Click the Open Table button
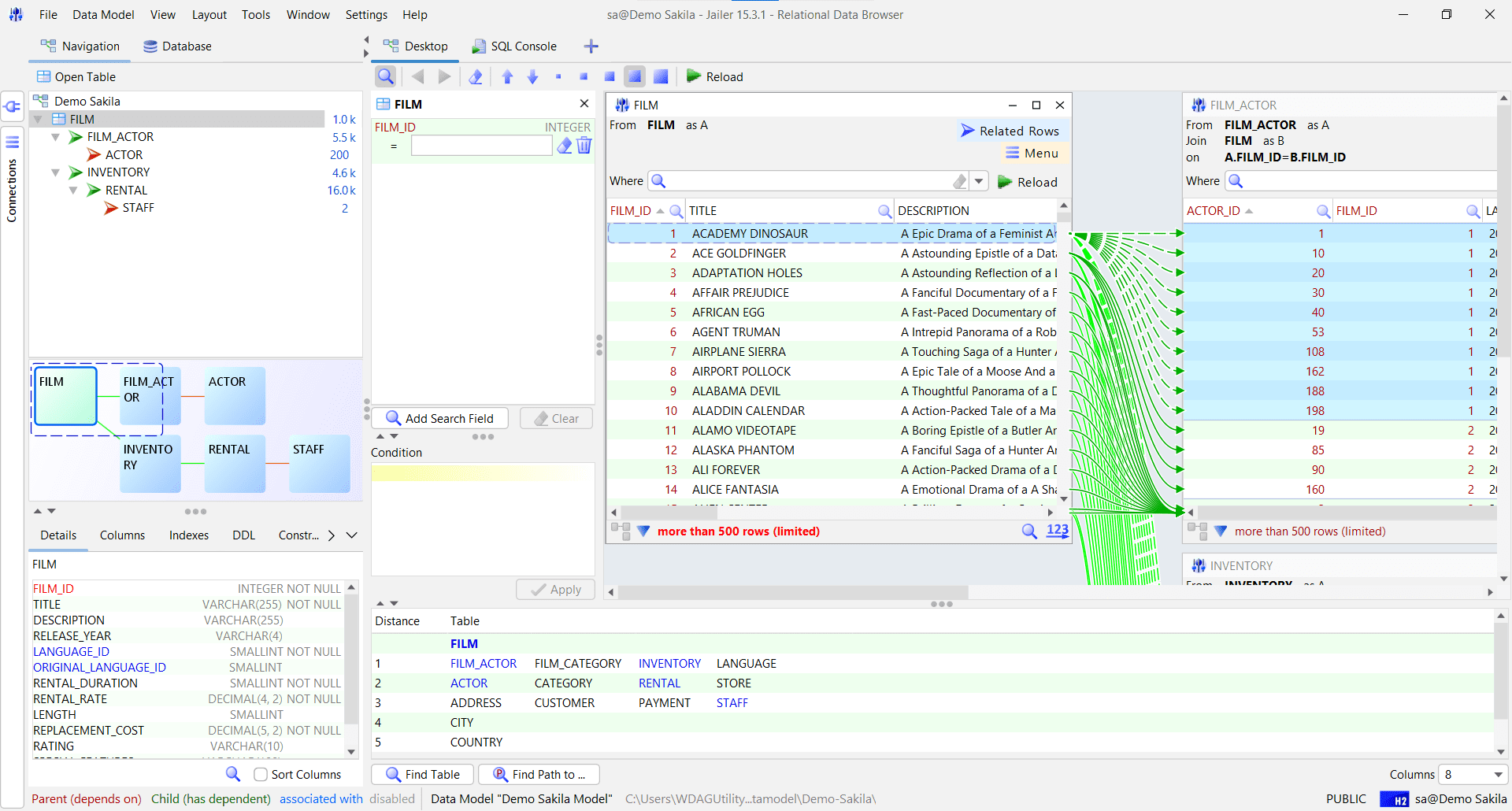The width and height of the screenshot is (1512, 811). (76, 76)
